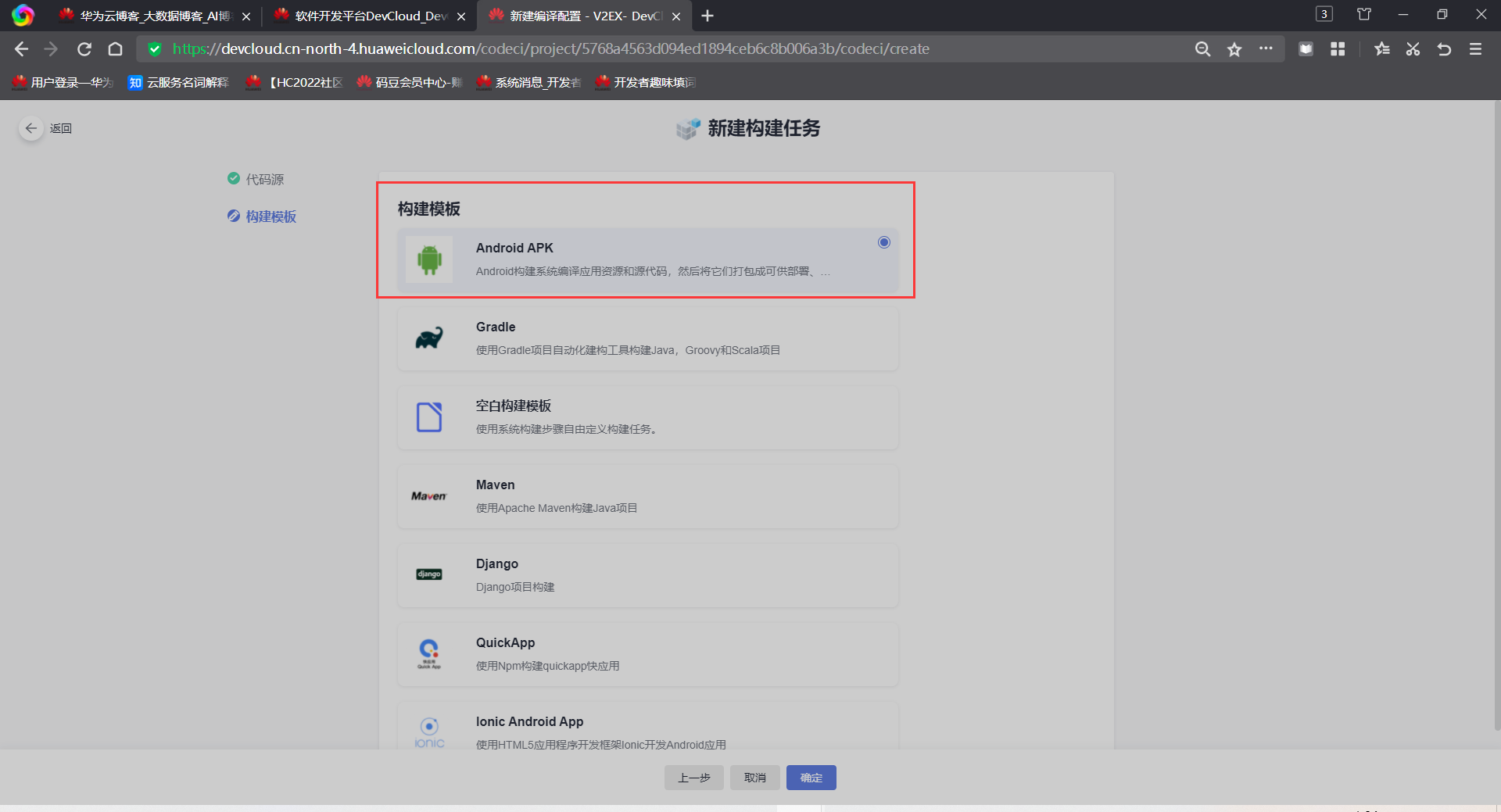Click the Android robot icon
This screenshot has width=1501, height=812.
pyautogui.click(x=429, y=259)
